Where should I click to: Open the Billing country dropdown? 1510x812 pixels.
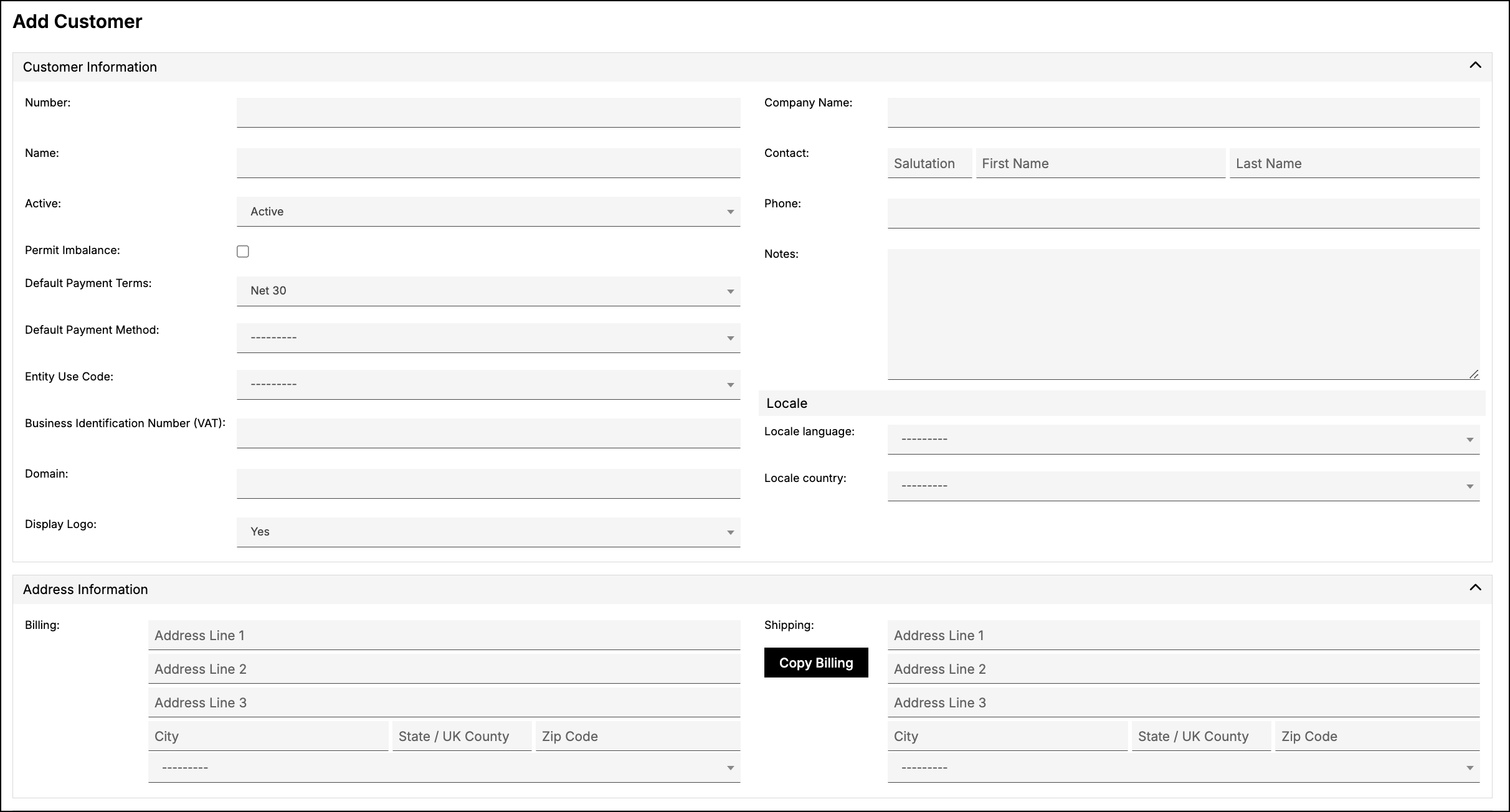(x=444, y=768)
